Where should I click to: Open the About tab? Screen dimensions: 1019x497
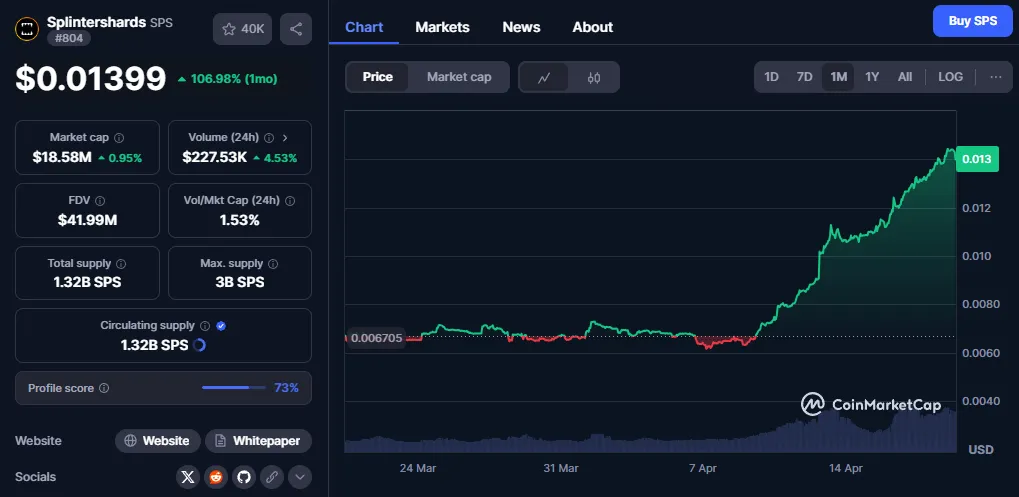coord(593,27)
